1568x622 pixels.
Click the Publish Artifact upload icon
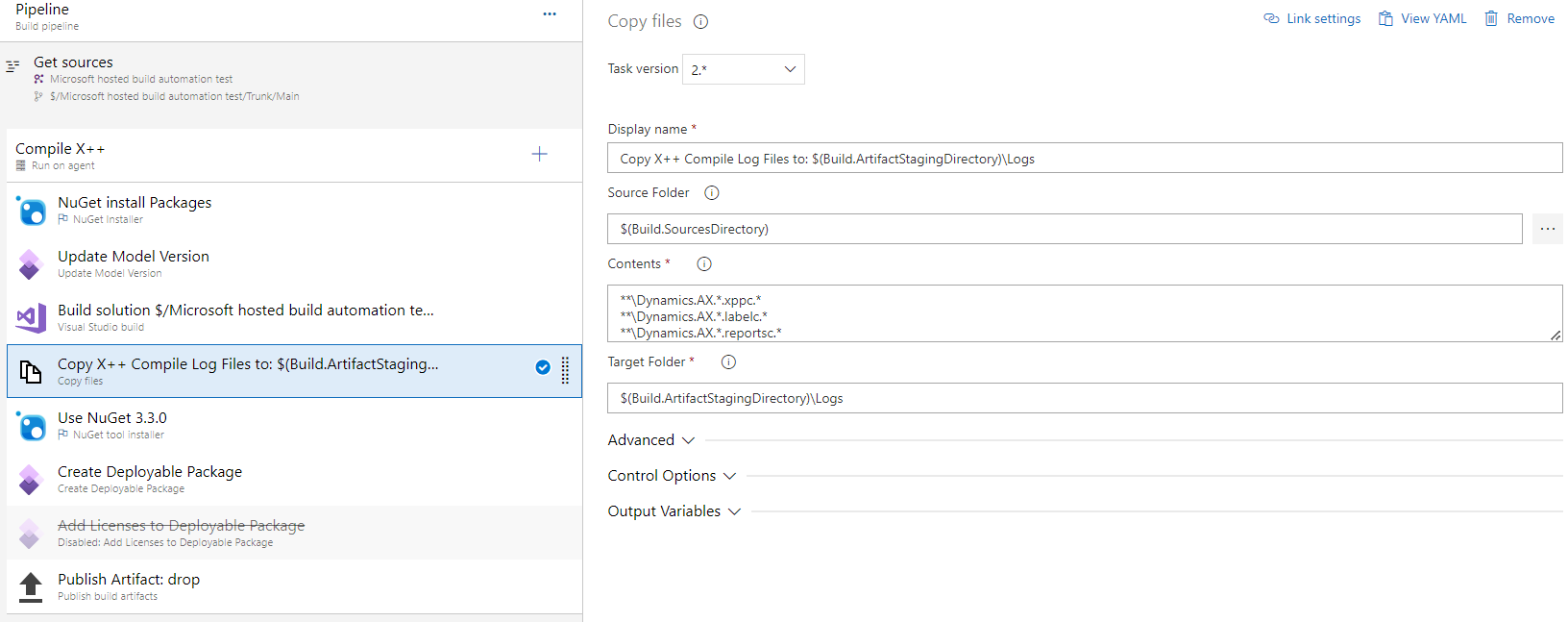(x=31, y=587)
